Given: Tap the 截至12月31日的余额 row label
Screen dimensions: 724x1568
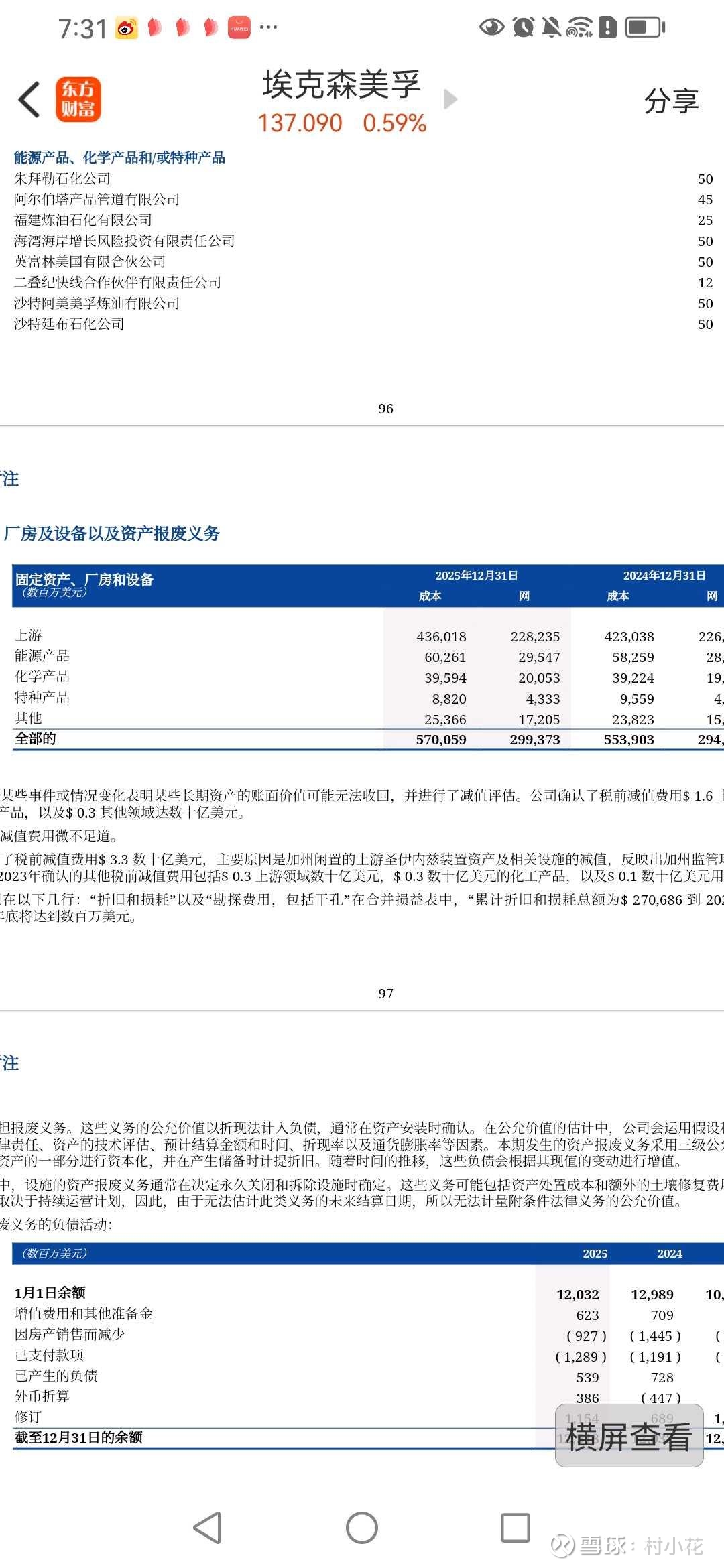Looking at the screenshot, I should click(78, 1437).
